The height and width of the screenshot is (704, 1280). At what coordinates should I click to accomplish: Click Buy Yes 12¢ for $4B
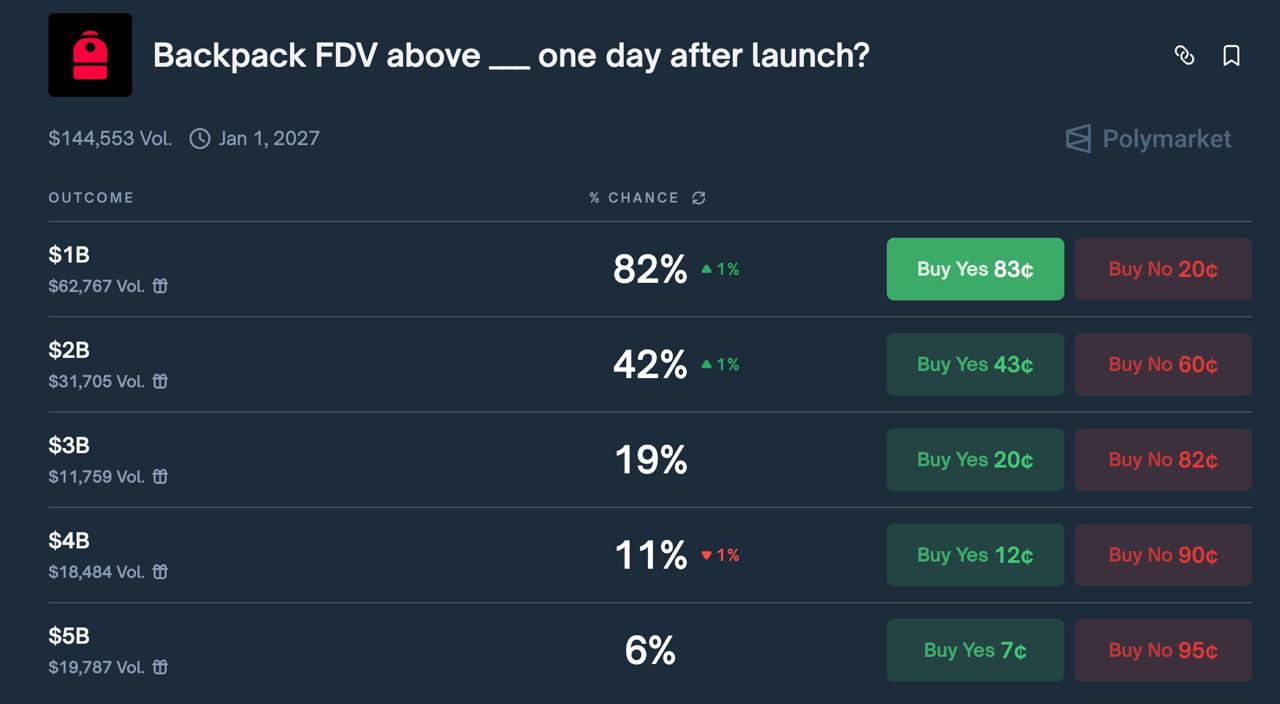point(975,555)
